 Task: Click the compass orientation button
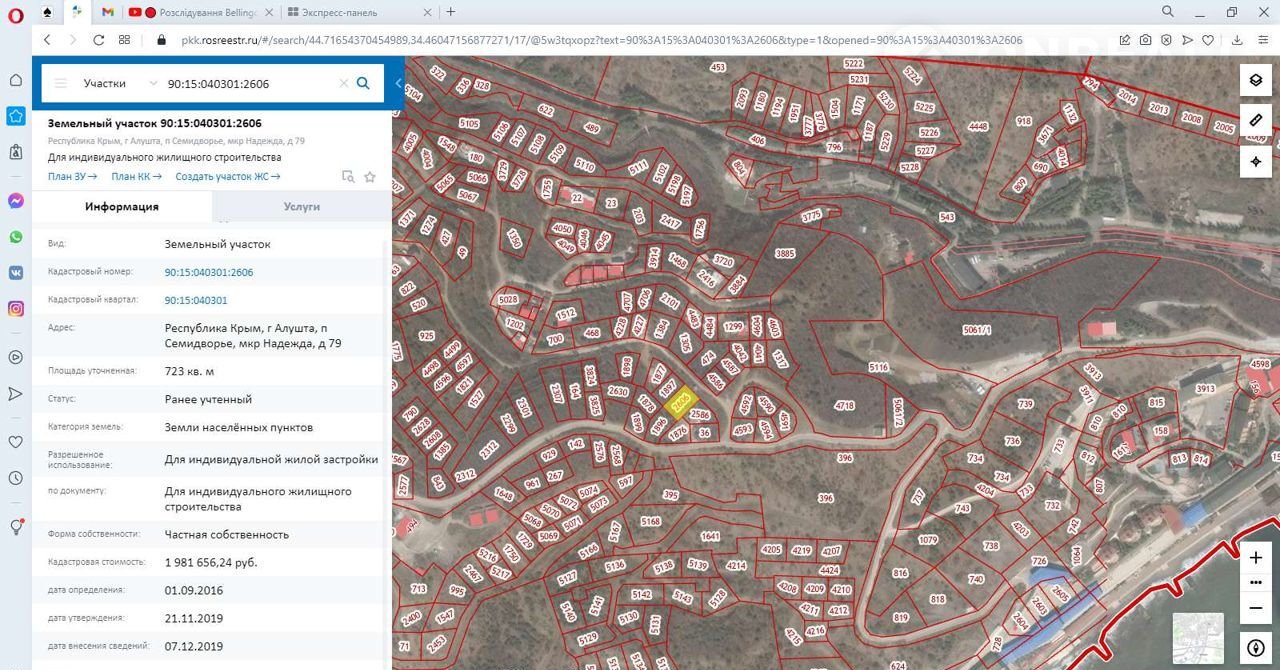pyautogui.click(x=1256, y=646)
